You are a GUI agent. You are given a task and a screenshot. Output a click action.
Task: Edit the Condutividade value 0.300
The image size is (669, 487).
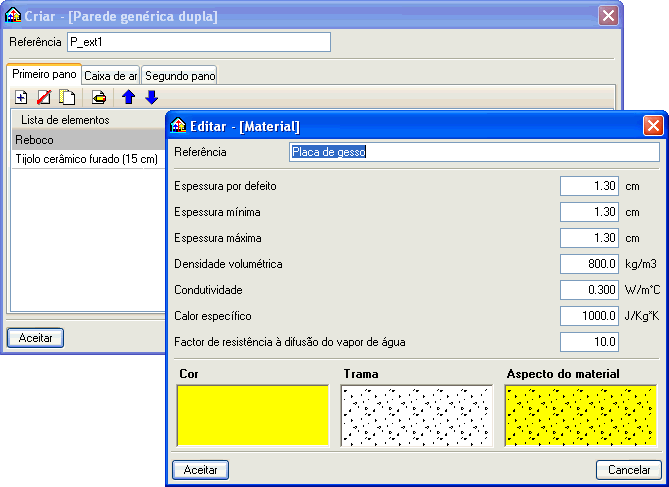[589, 290]
